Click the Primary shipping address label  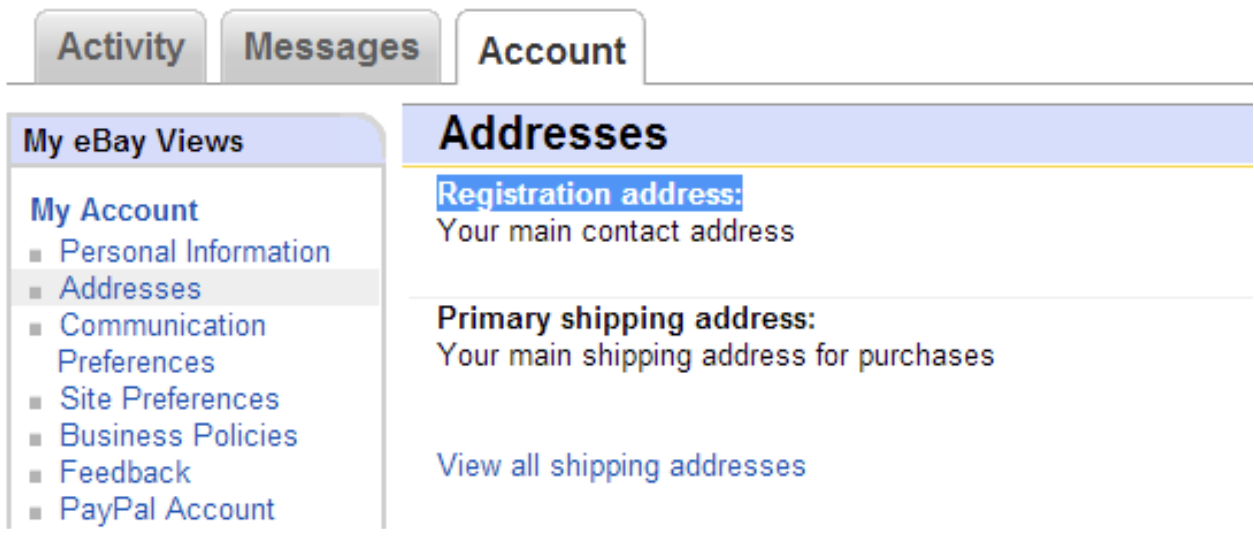pos(626,319)
